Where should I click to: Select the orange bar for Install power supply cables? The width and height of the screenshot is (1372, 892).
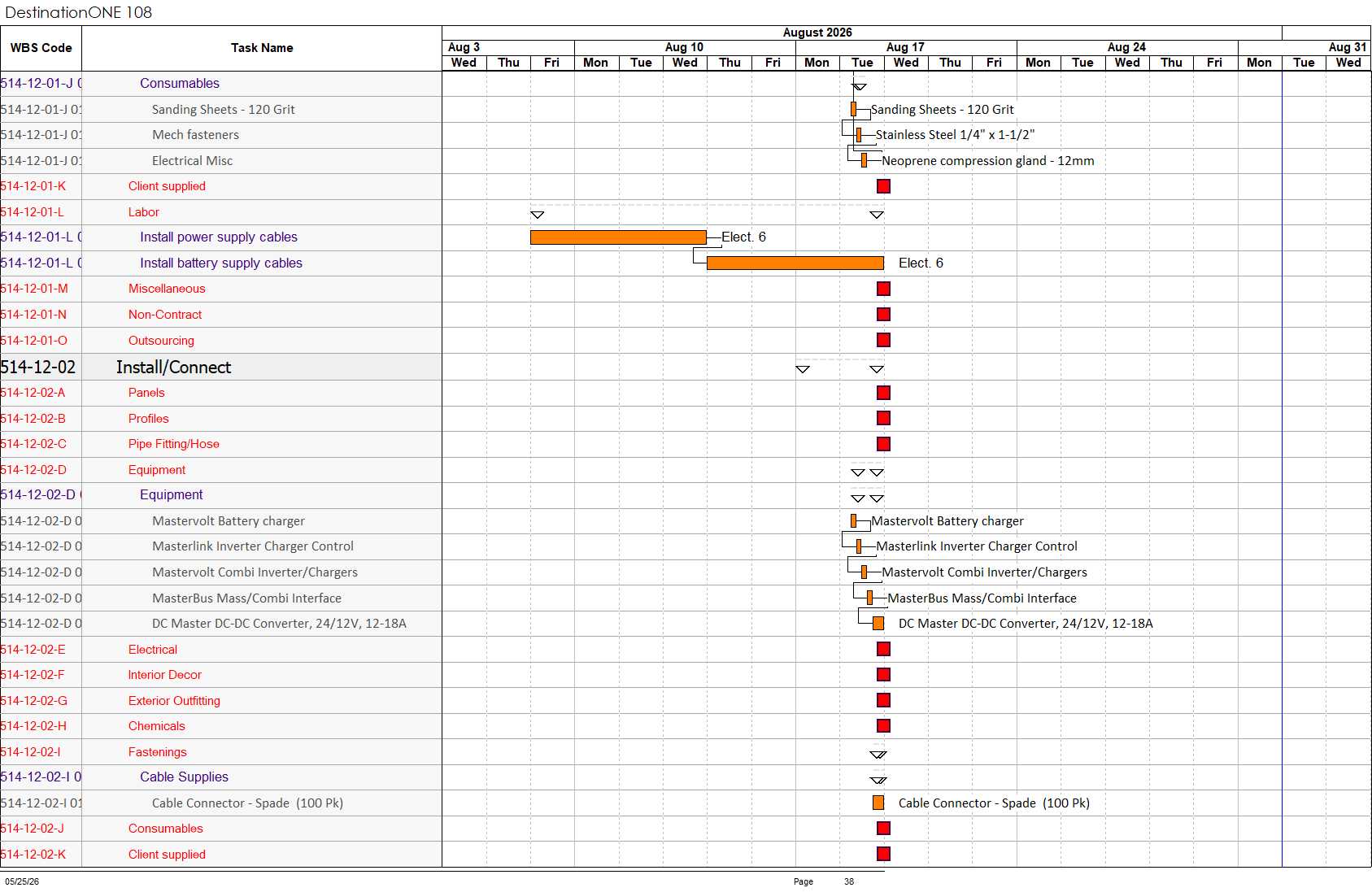point(618,237)
